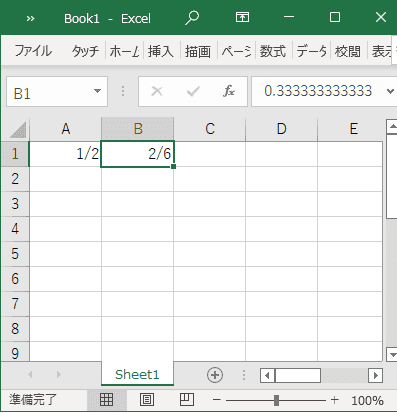Switch to Normal view icon

tap(107, 399)
